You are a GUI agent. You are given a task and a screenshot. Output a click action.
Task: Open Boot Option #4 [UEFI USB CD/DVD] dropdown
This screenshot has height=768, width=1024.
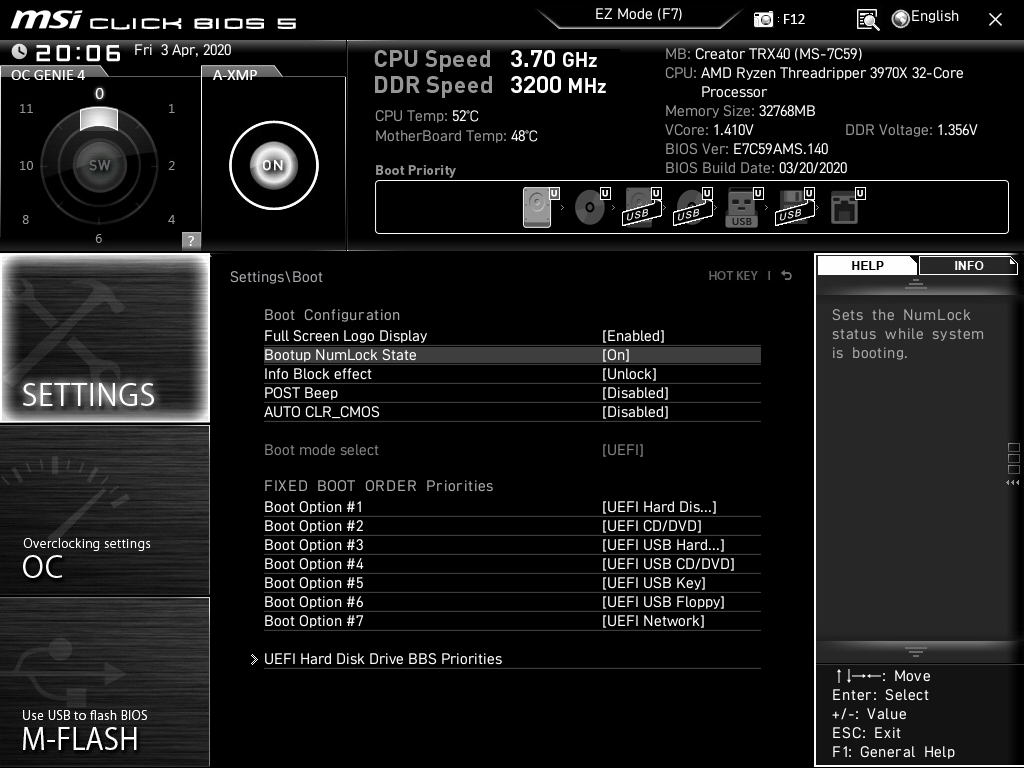pyautogui.click(x=668, y=564)
